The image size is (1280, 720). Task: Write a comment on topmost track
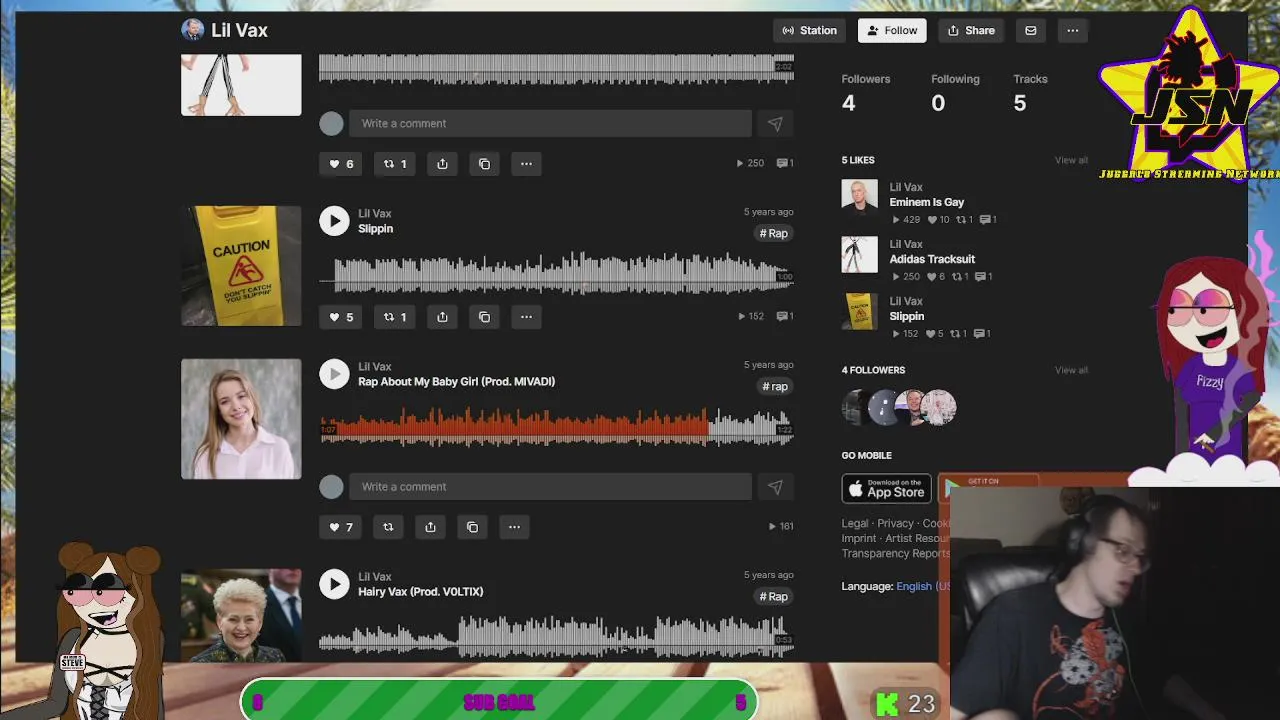click(x=550, y=123)
